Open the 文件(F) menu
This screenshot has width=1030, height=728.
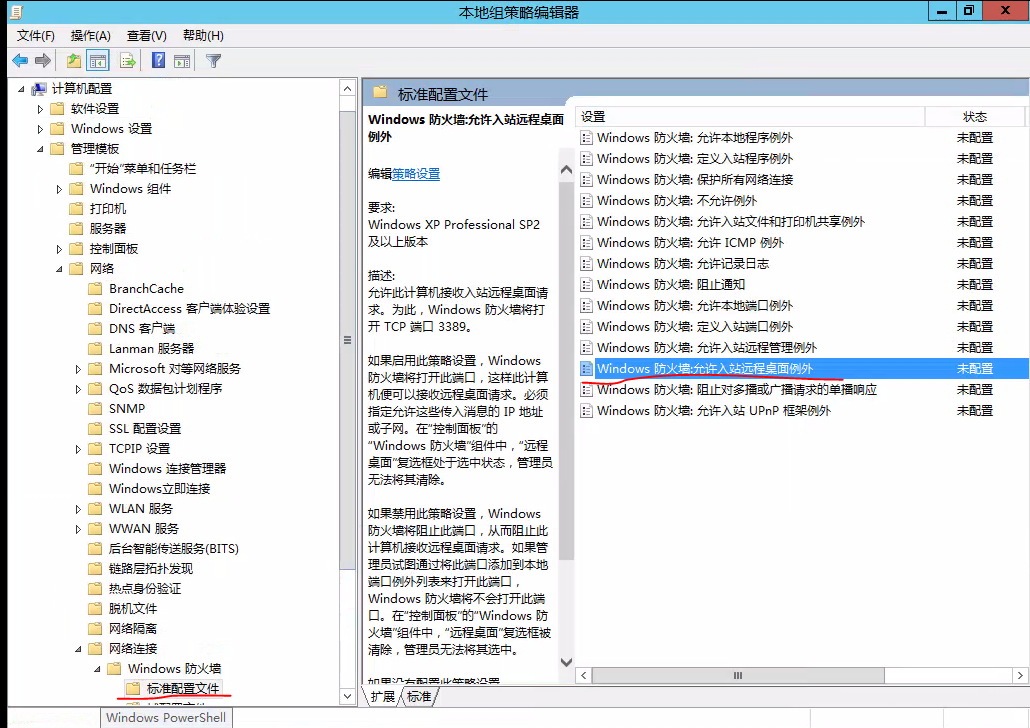[x=36, y=35]
